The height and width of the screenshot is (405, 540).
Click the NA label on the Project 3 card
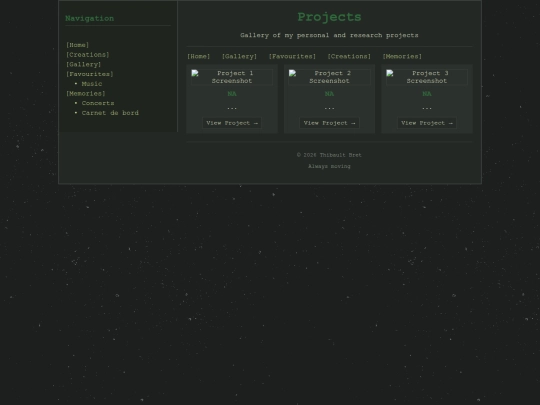coord(427,94)
